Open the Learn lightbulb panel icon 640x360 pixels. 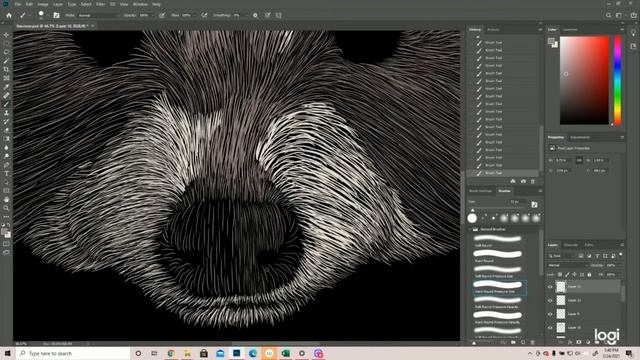(x=633, y=33)
